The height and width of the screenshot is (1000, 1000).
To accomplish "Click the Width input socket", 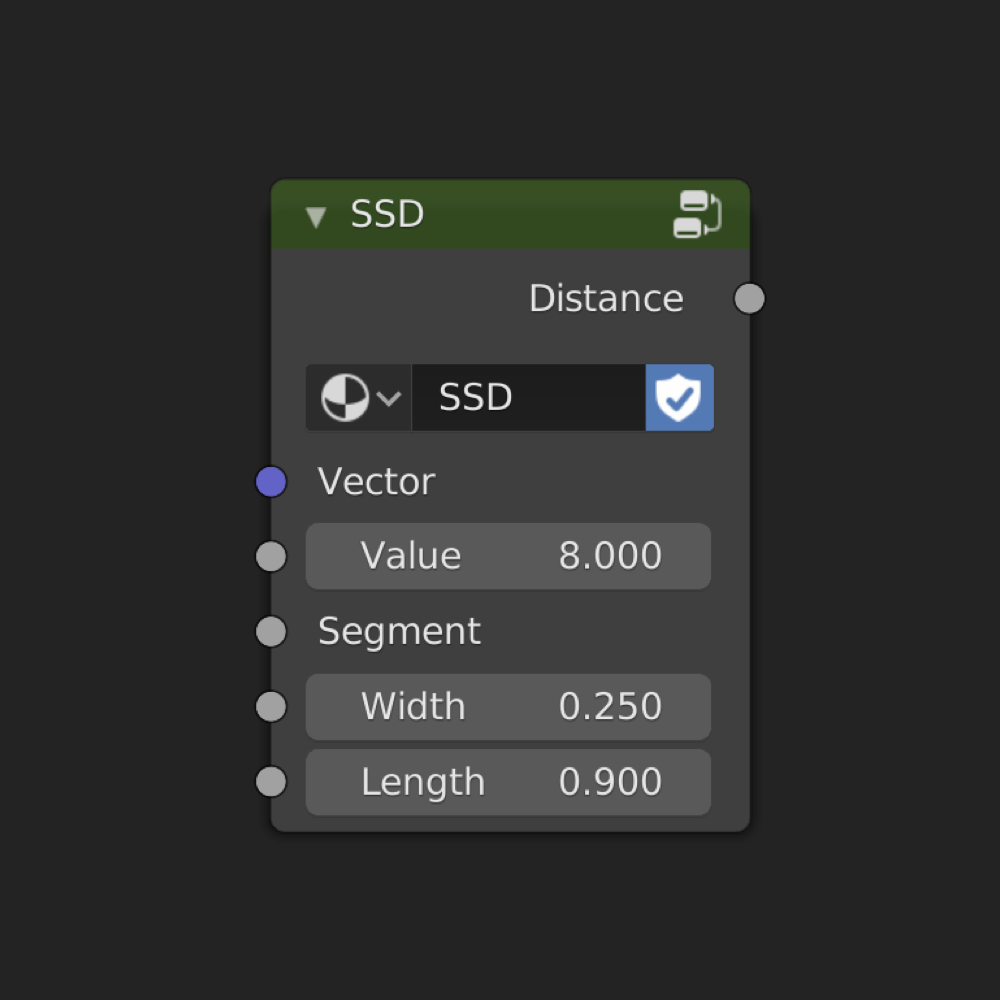I will tap(271, 707).
